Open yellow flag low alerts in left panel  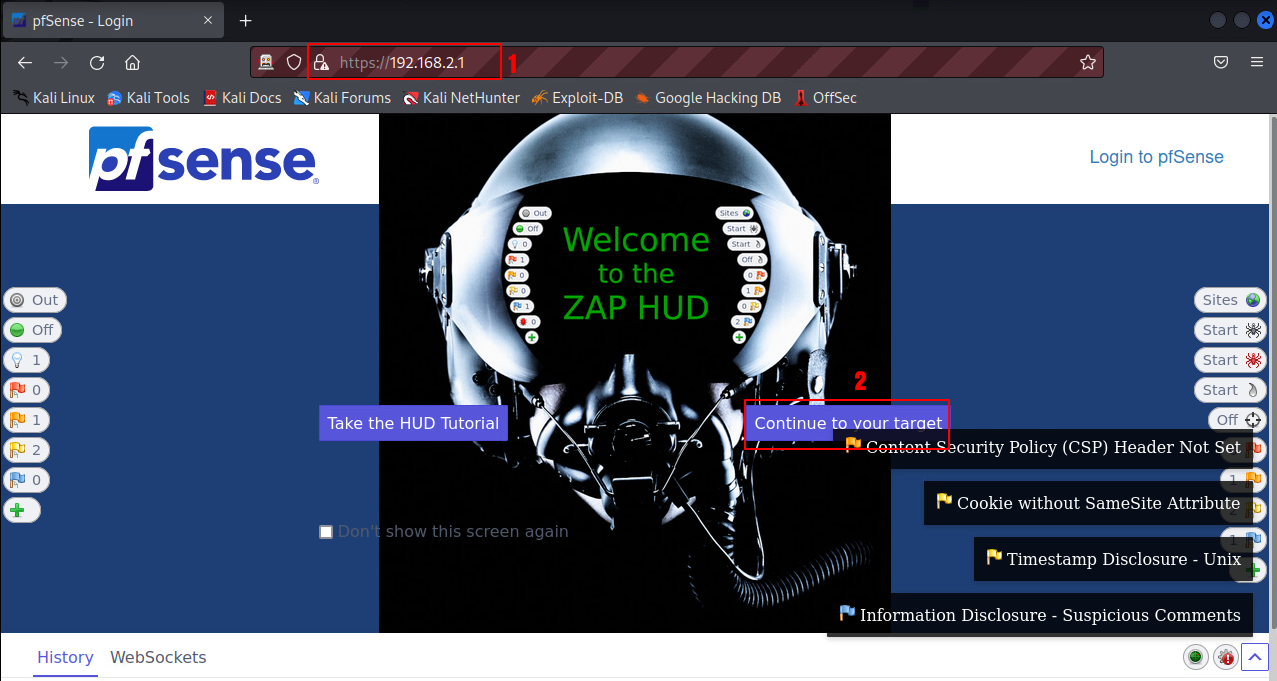click(x=26, y=450)
